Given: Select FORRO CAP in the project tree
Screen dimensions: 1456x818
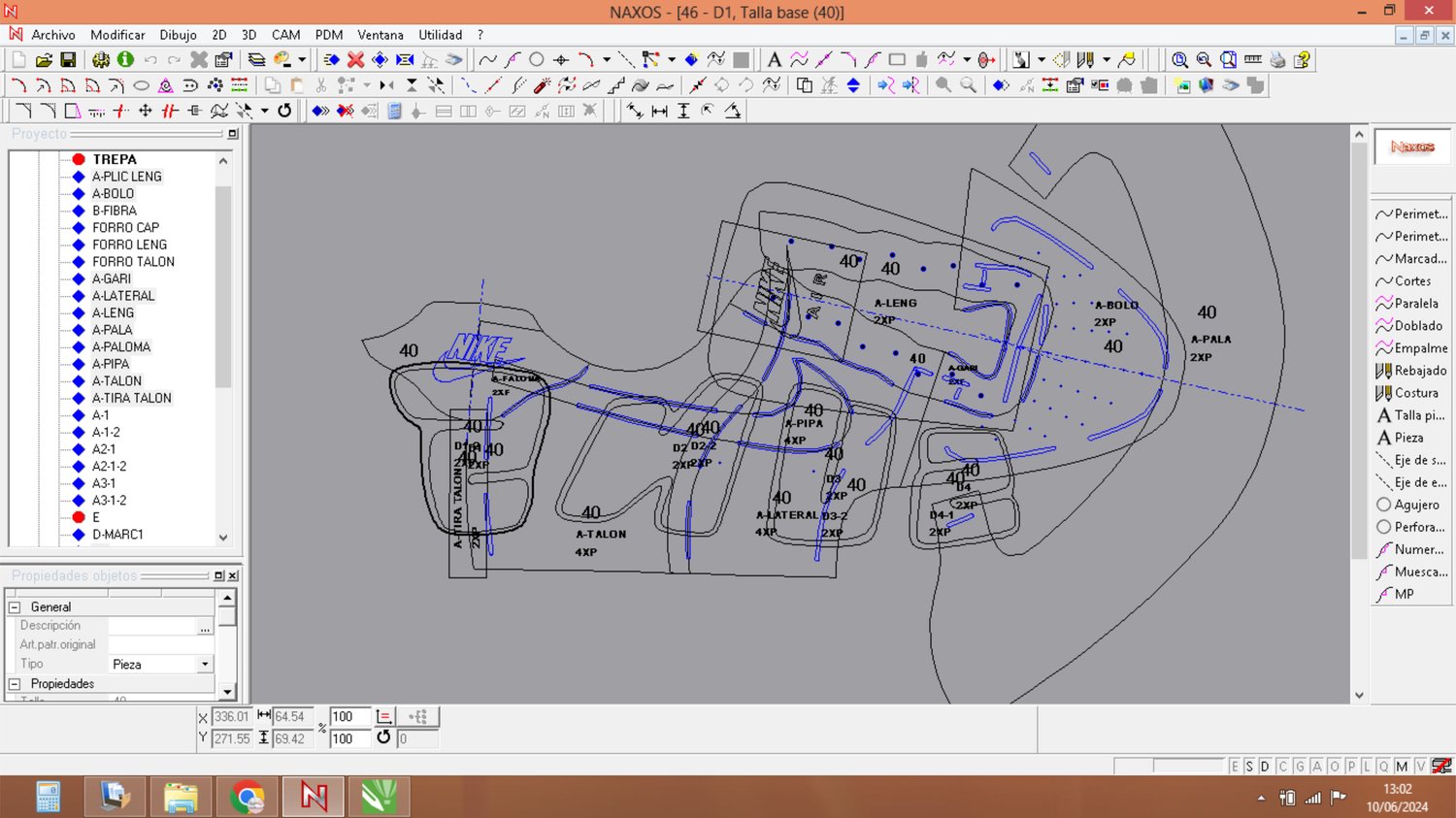Looking at the screenshot, I should 125,228.
